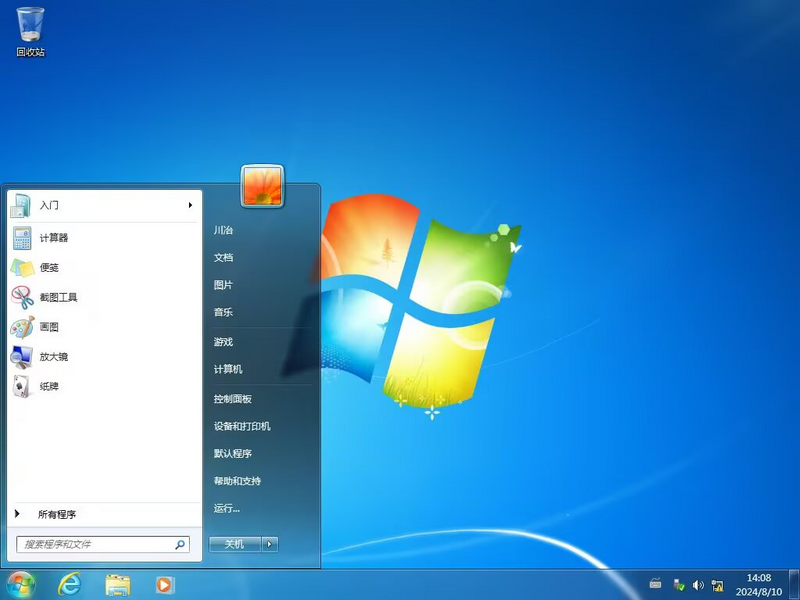Expand 所有程序 (All Programs) list

(x=57, y=514)
